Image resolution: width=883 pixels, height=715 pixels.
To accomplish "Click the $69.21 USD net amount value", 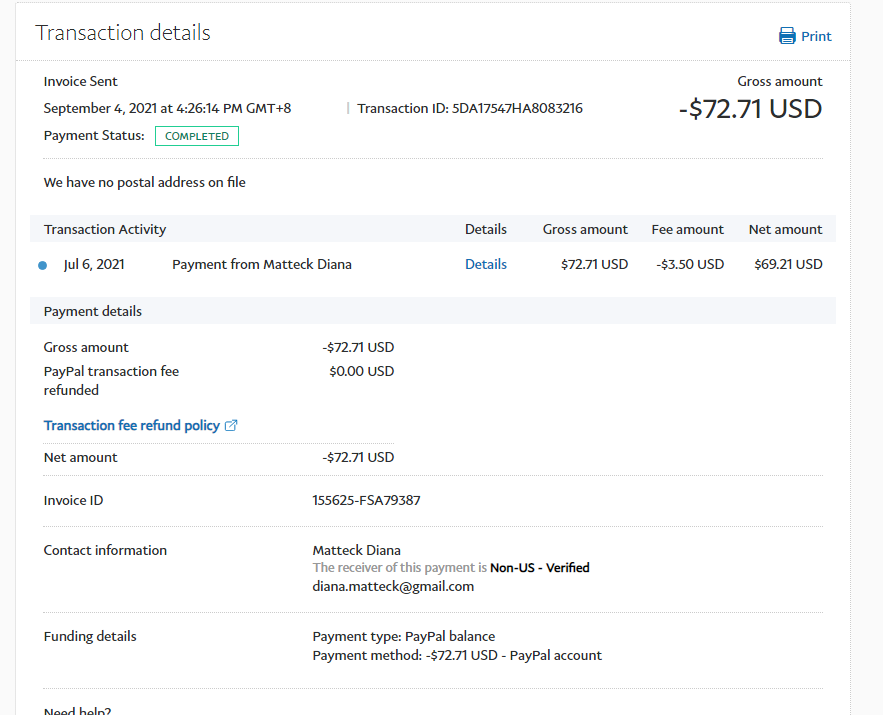I will pos(788,264).
